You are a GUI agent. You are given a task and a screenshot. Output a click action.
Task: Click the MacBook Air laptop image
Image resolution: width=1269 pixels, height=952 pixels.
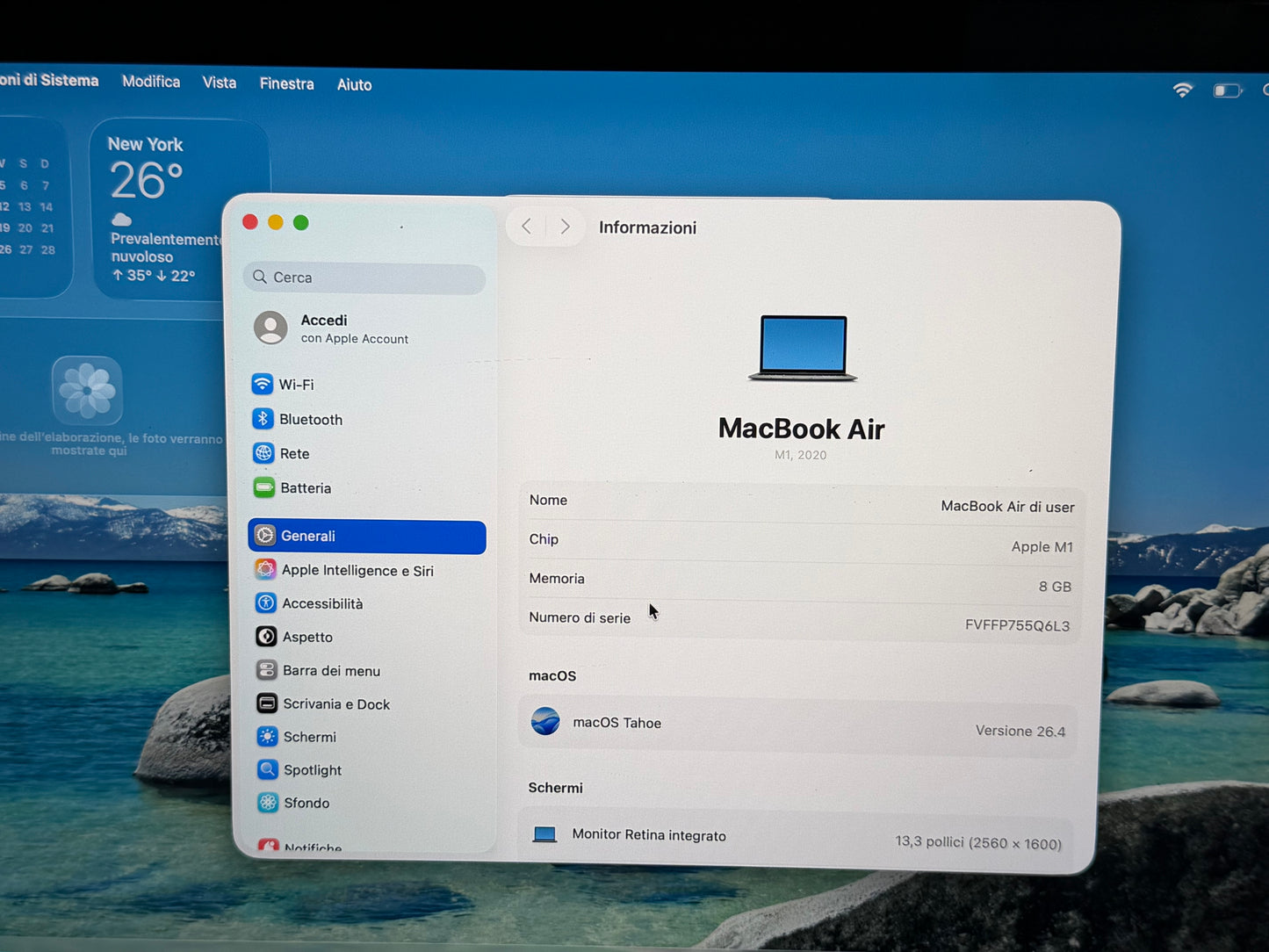point(803,349)
